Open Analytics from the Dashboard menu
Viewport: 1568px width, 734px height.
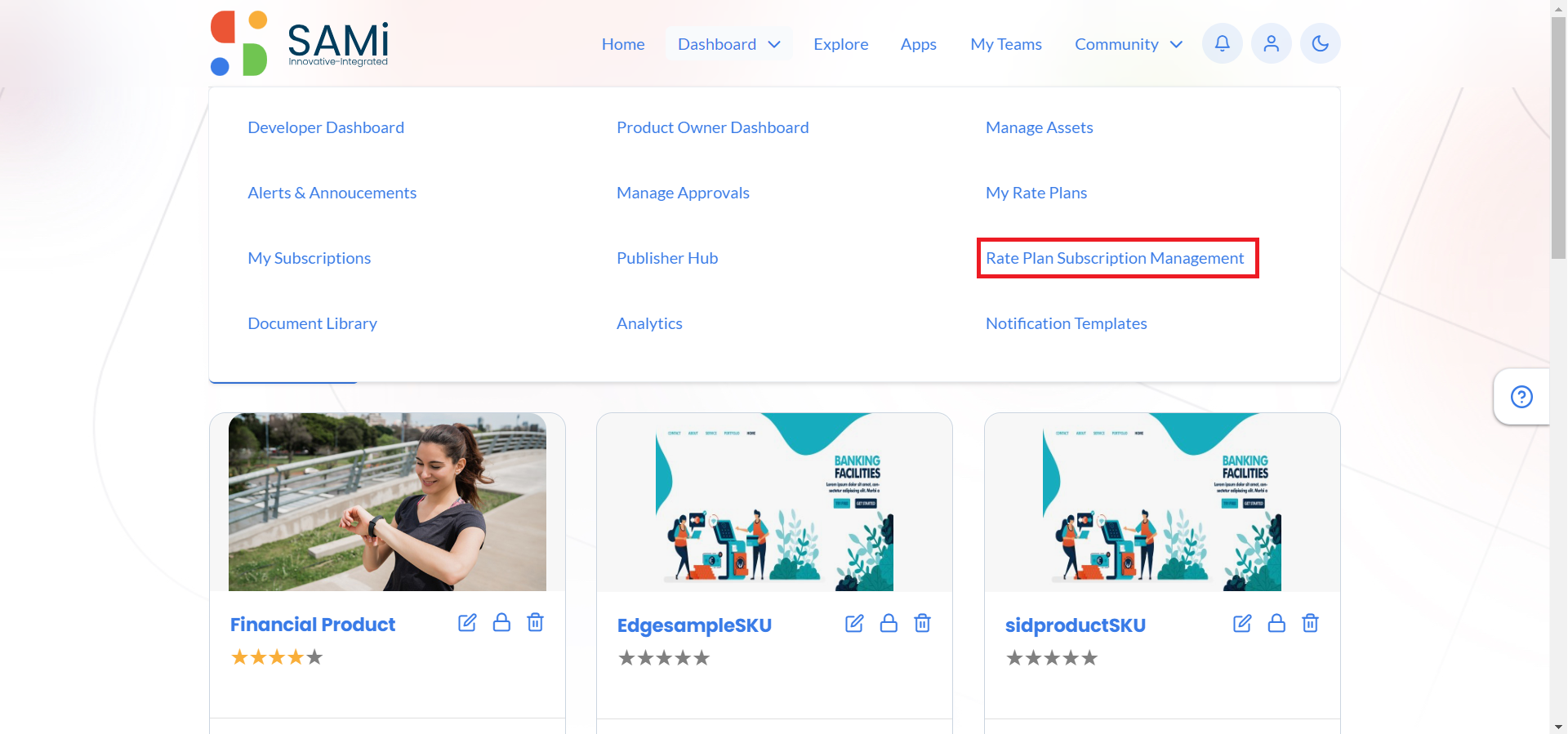649,323
